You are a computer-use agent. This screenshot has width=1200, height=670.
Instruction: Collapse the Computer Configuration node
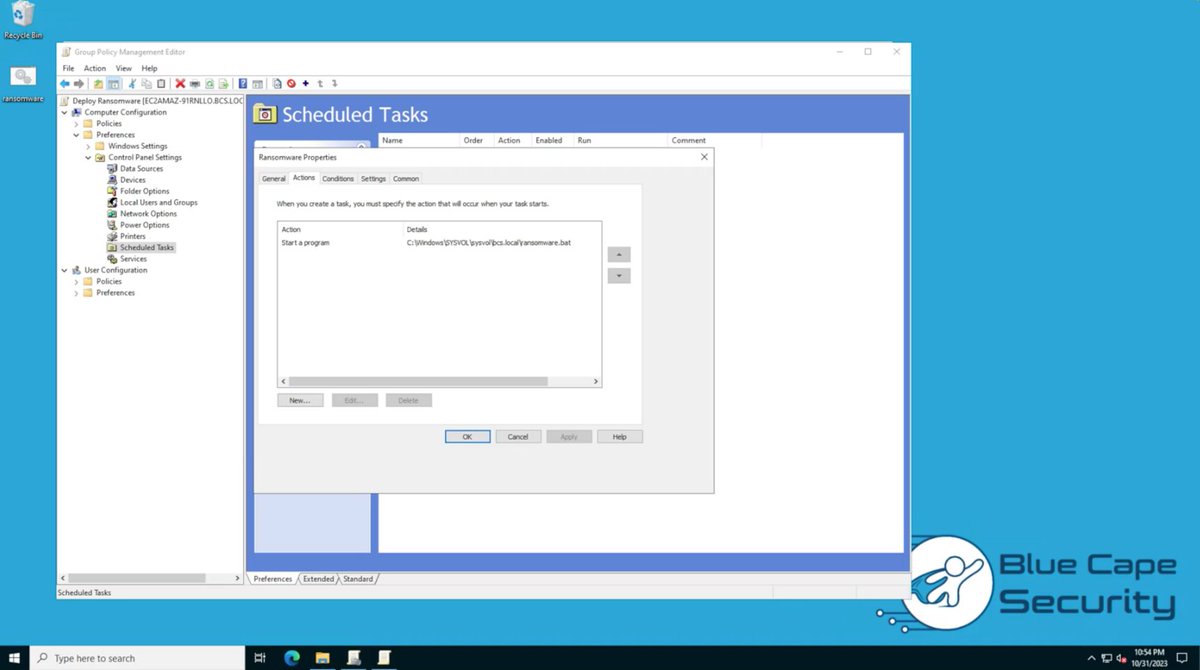(65, 112)
